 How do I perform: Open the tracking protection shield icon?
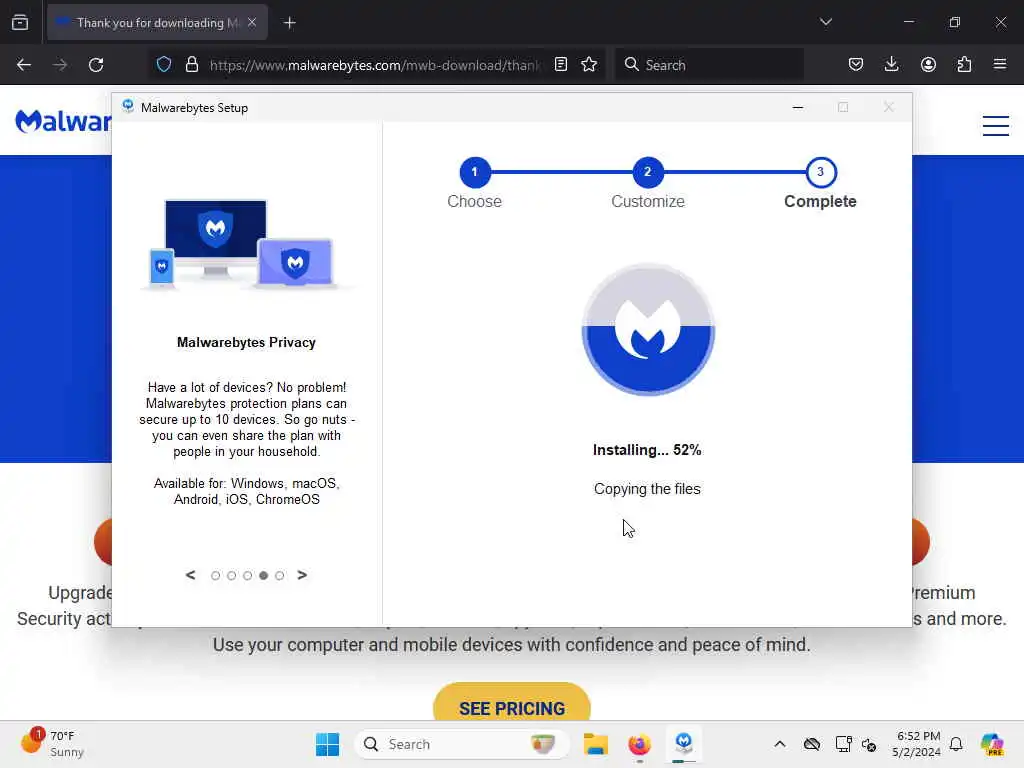164,64
